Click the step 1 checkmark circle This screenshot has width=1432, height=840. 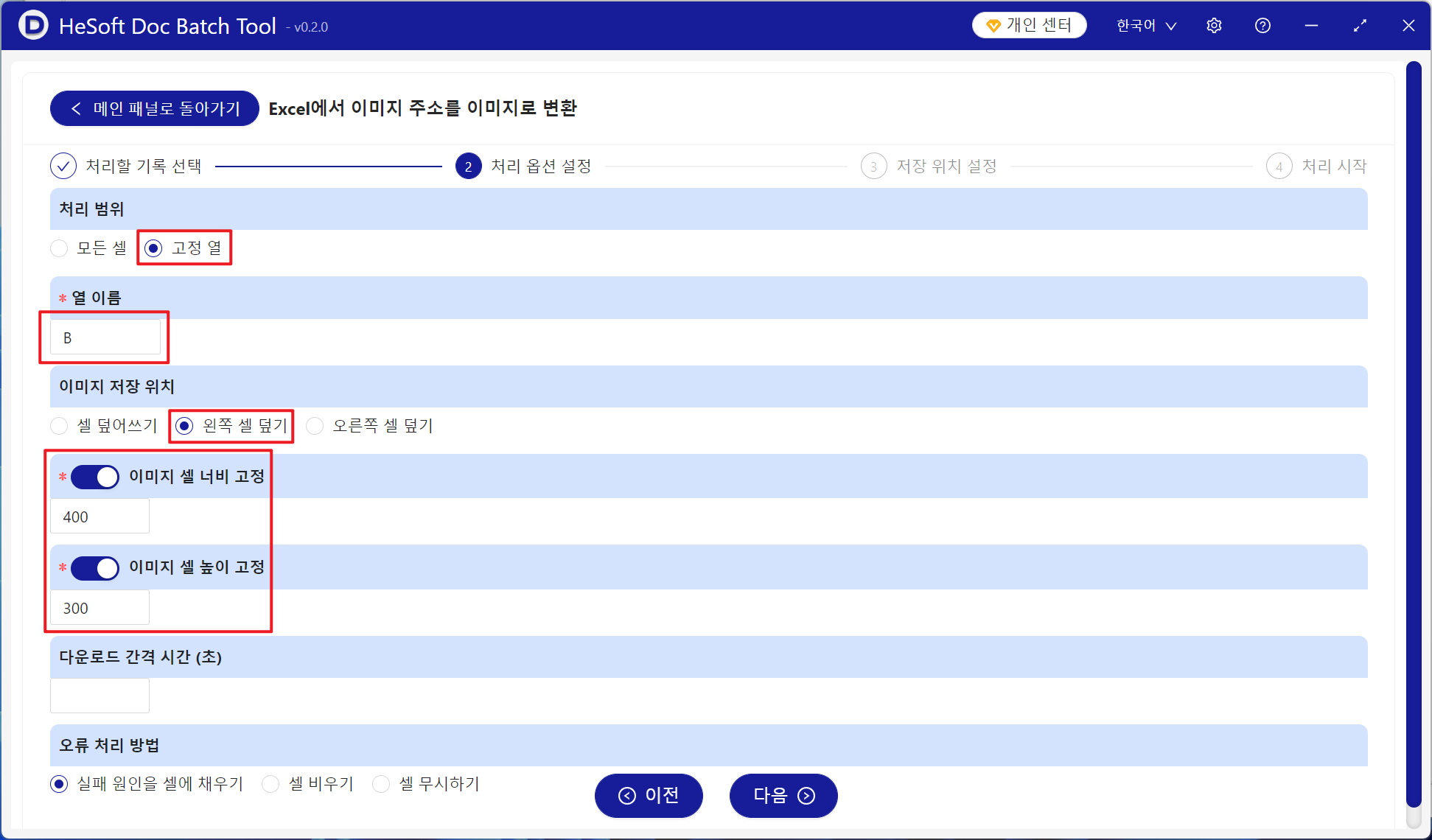(x=63, y=166)
